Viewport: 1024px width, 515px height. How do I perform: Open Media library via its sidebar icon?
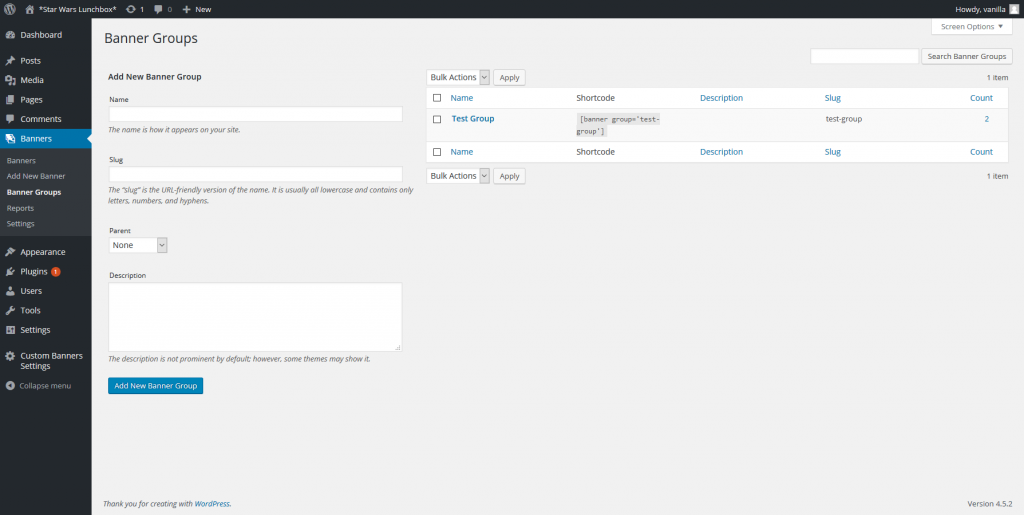click(x=10, y=80)
